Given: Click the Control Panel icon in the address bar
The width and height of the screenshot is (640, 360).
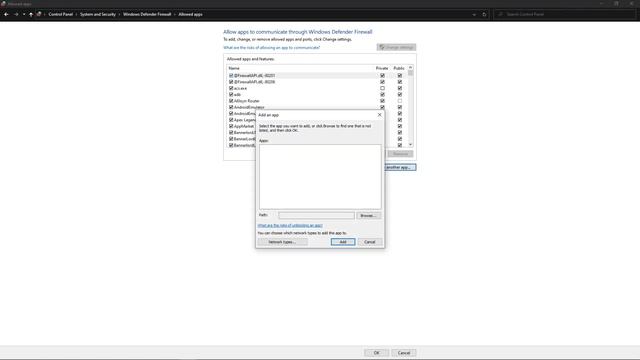Looking at the screenshot, I should click(39, 14).
